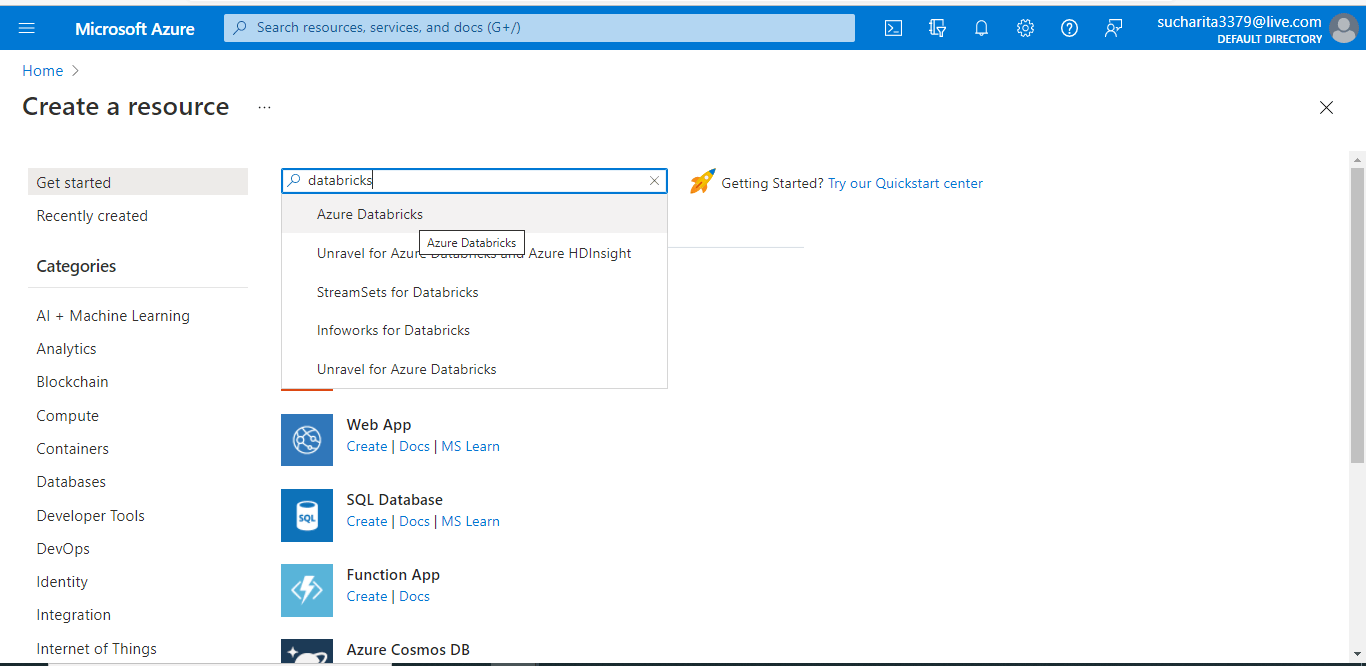
Task: Open the Recently created tab
Action: (92, 216)
